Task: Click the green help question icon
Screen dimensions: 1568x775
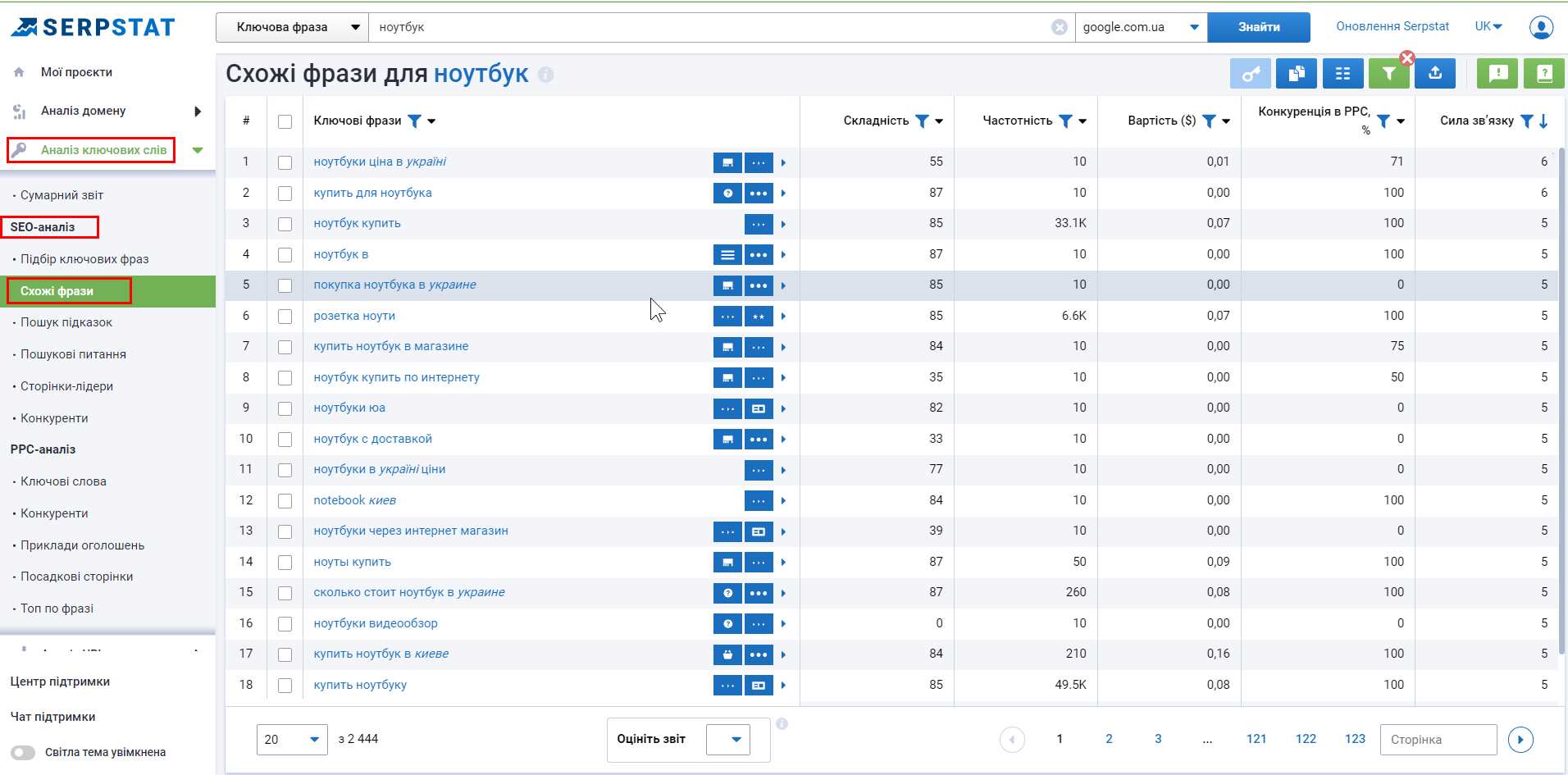Action: pos(1544,74)
